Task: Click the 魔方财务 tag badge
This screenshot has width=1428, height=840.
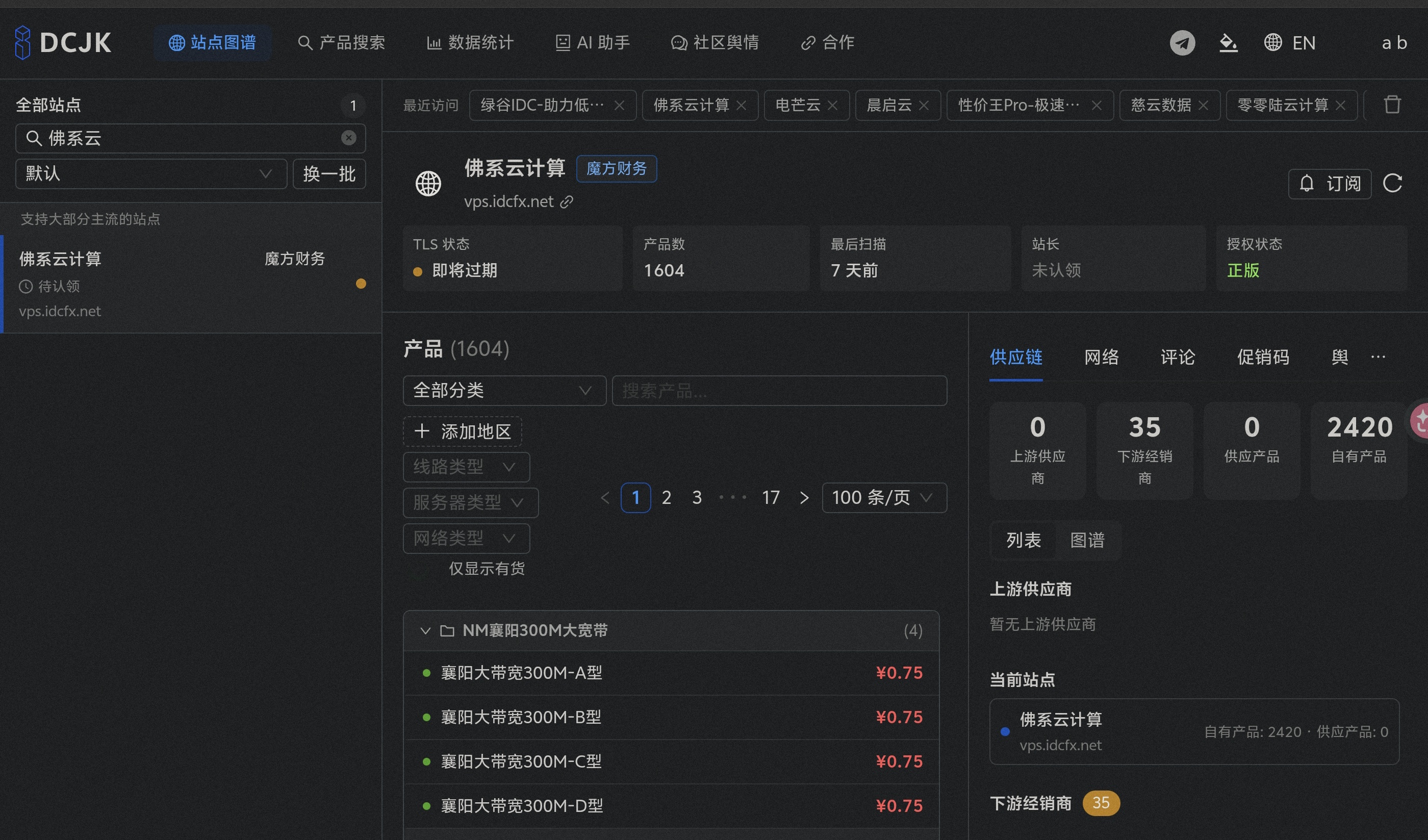Action: point(617,169)
